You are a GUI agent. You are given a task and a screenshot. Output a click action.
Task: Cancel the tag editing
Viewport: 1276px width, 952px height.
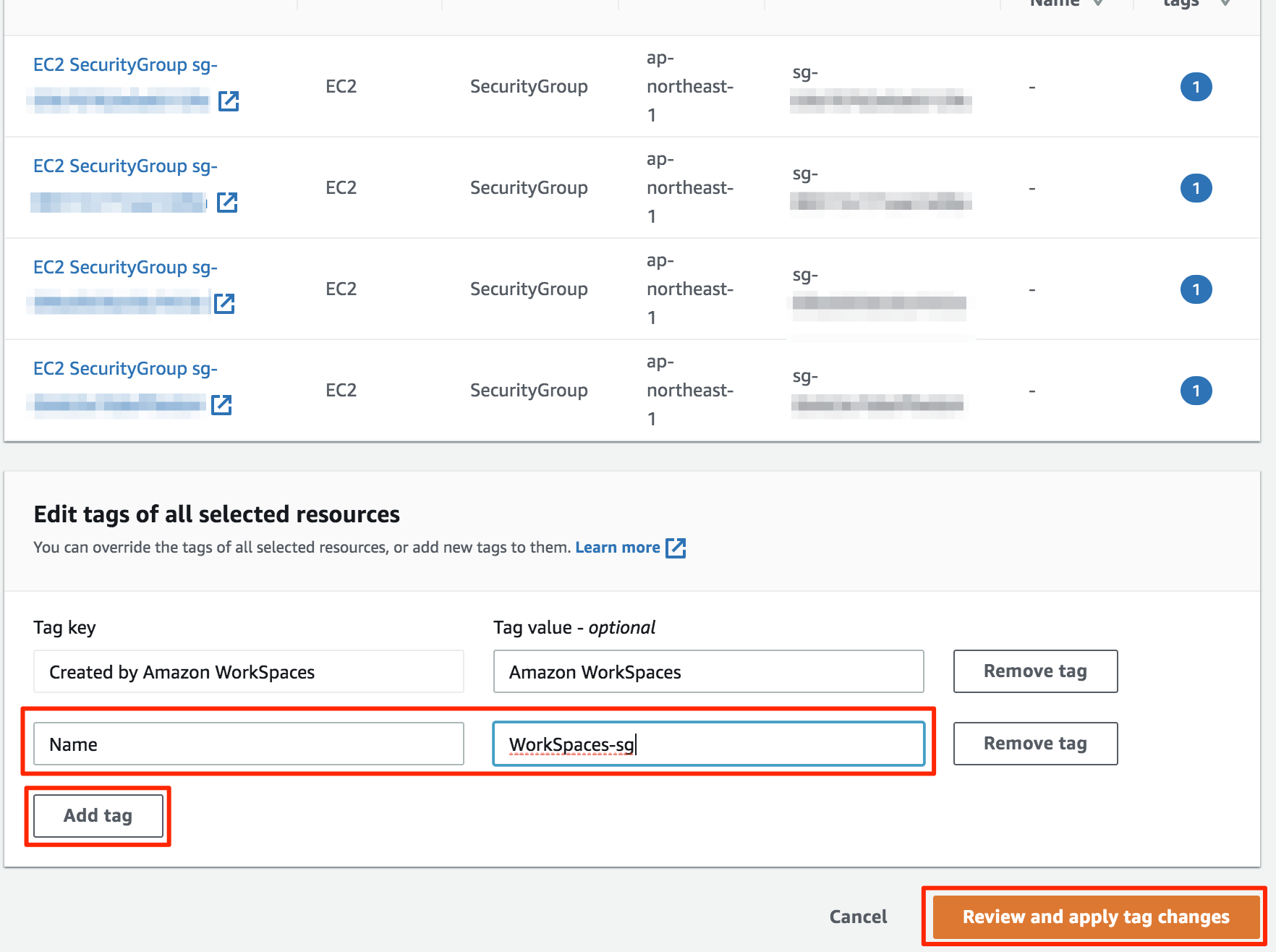coord(857,916)
